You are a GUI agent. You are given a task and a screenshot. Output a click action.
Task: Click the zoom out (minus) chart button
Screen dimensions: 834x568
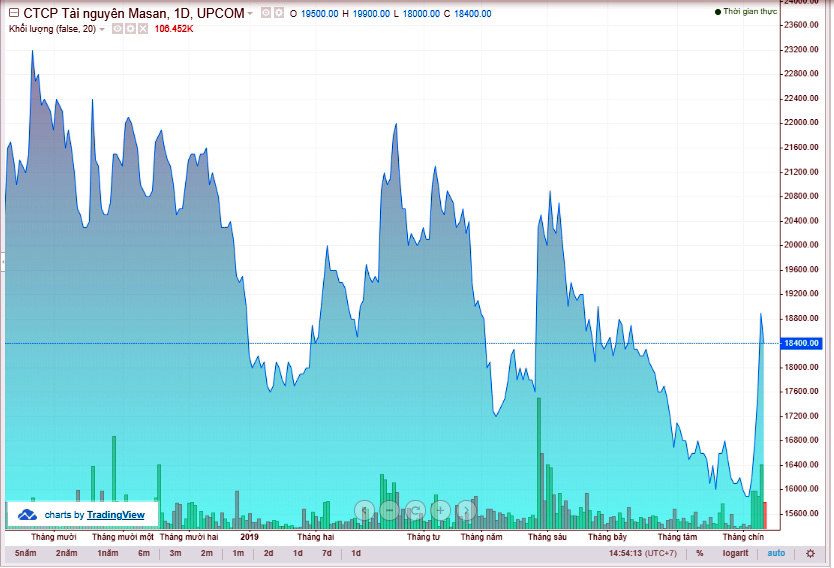click(x=389, y=511)
